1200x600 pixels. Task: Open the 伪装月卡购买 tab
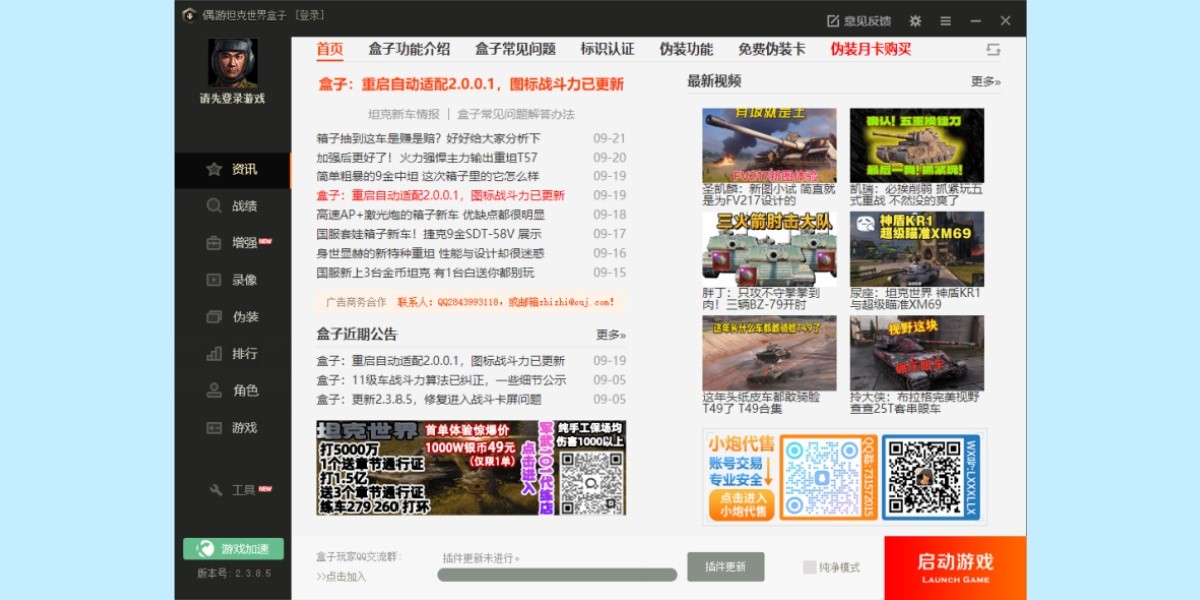point(871,49)
